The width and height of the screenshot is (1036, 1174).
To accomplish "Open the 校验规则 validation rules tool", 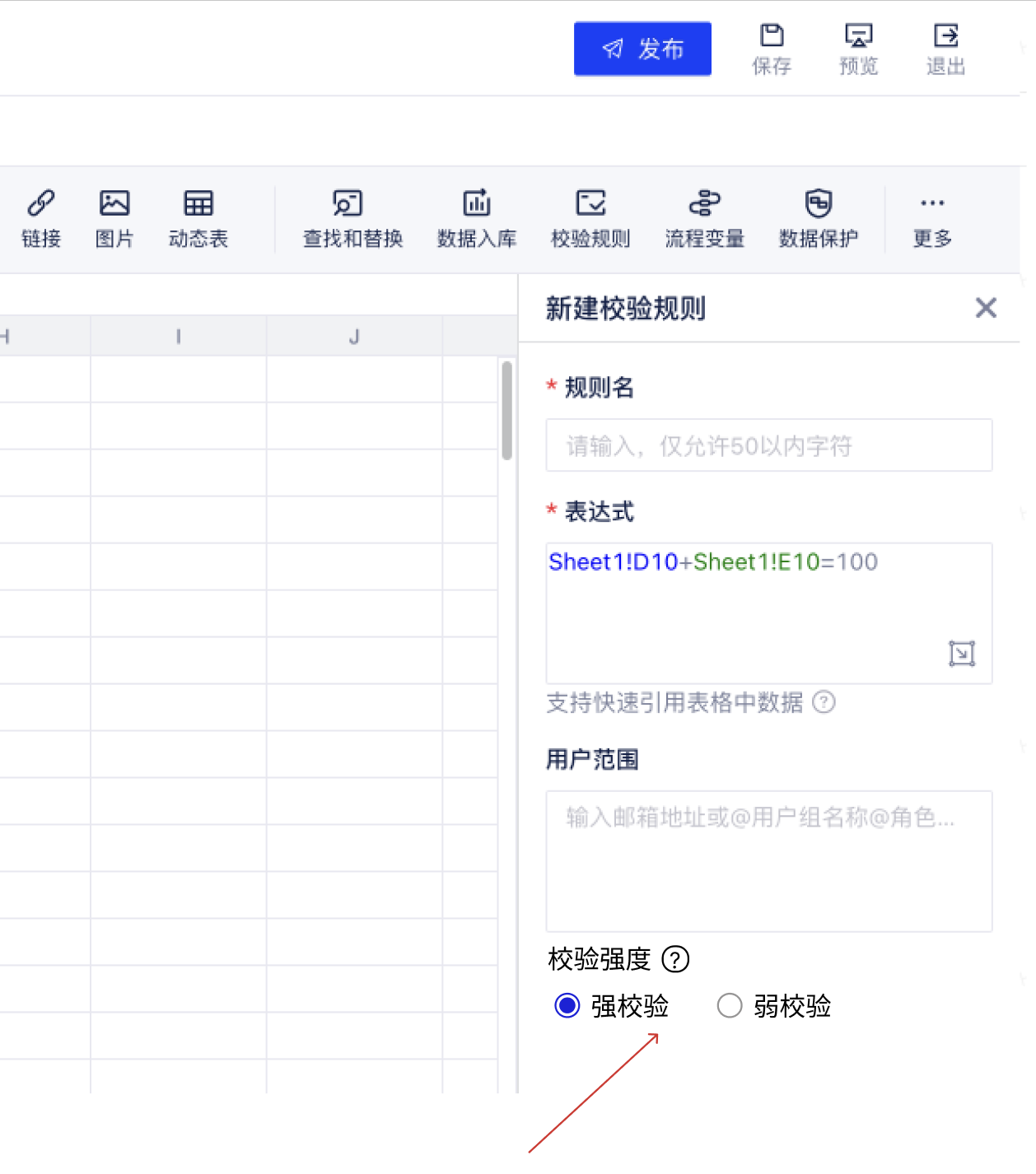I will pyautogui.click(x=590, y=217).
